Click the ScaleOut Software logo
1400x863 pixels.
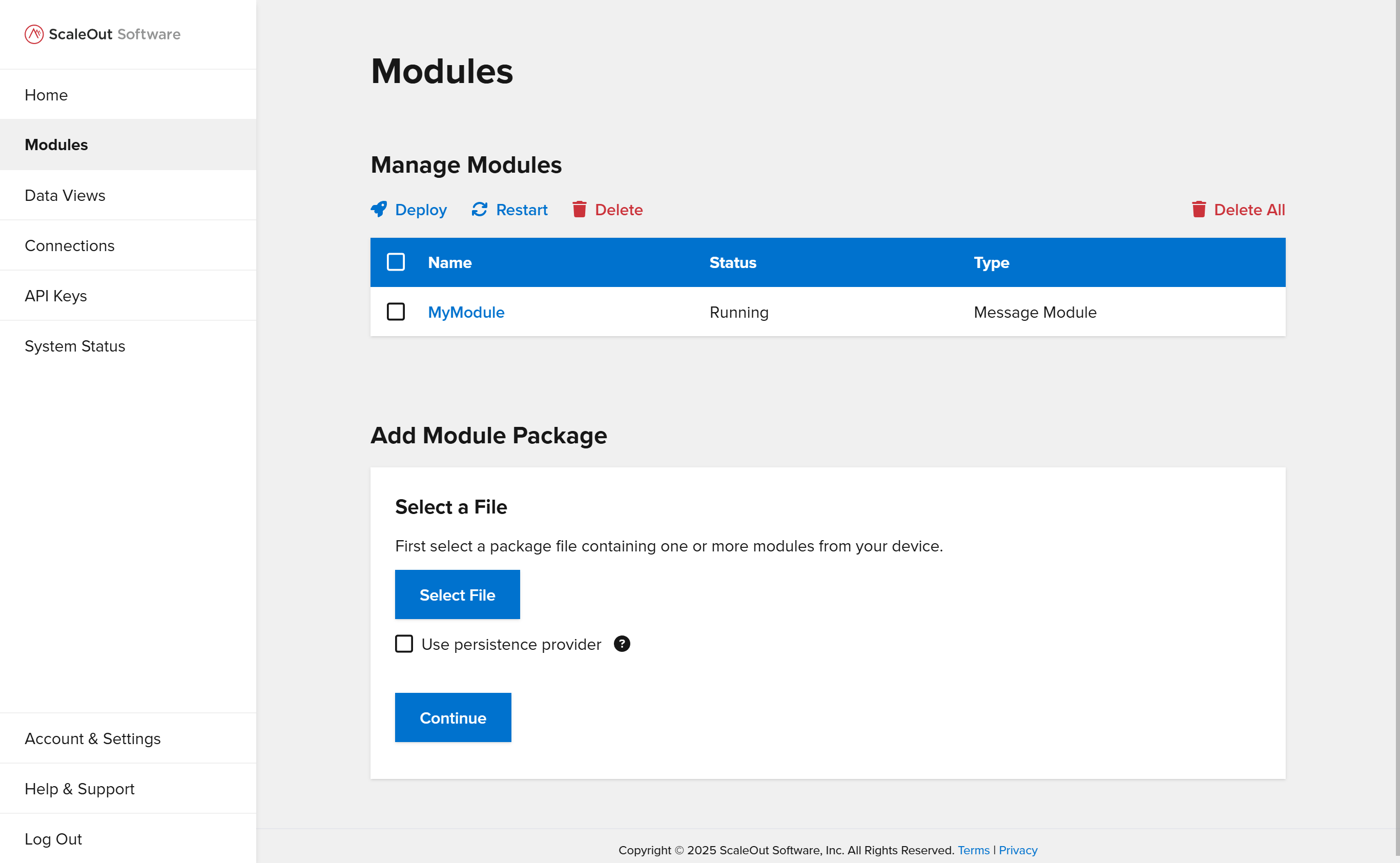tap(102, 34)
